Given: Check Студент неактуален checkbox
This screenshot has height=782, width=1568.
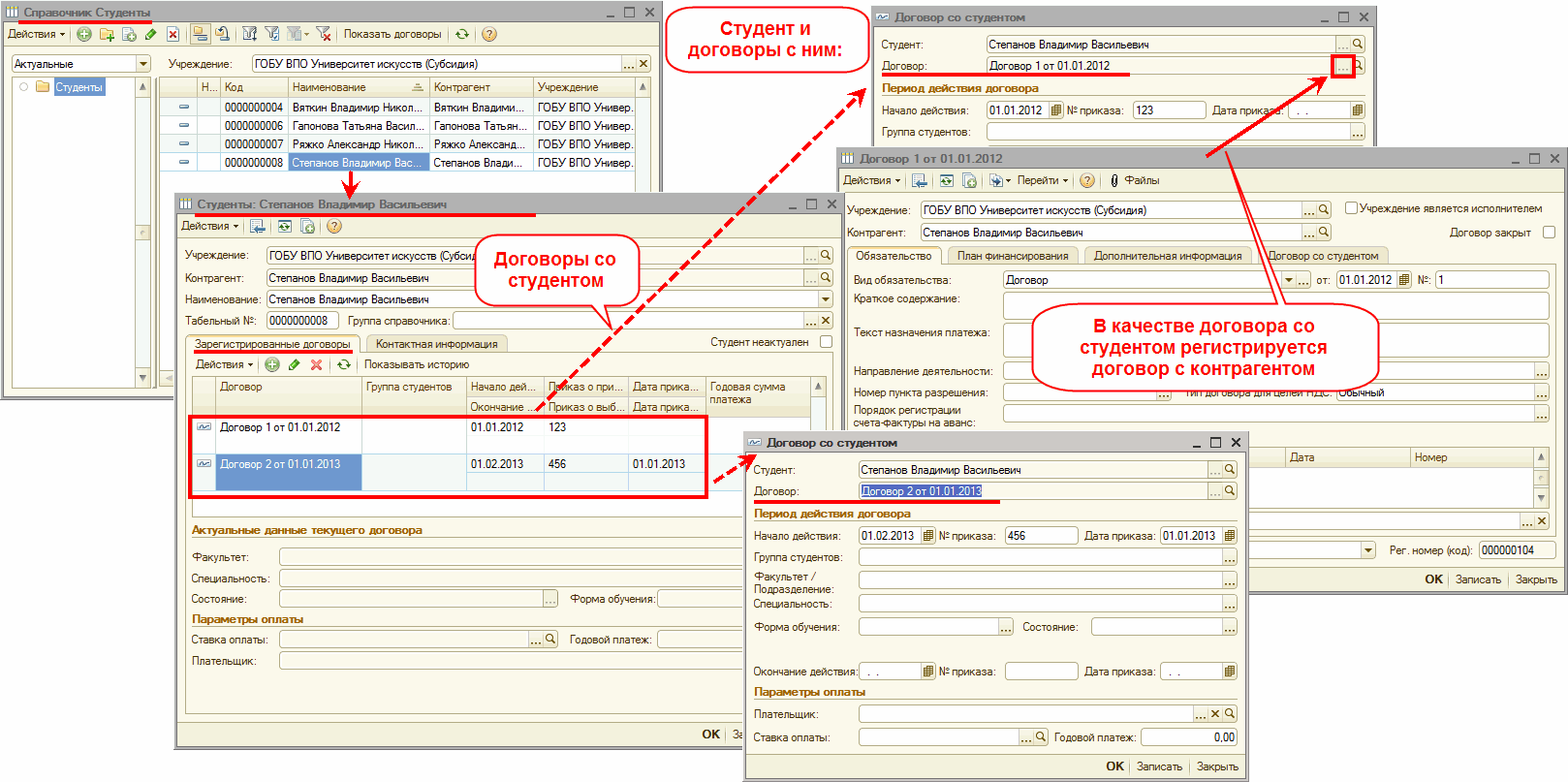Looking at the screenshot, I should click(826, 342).
